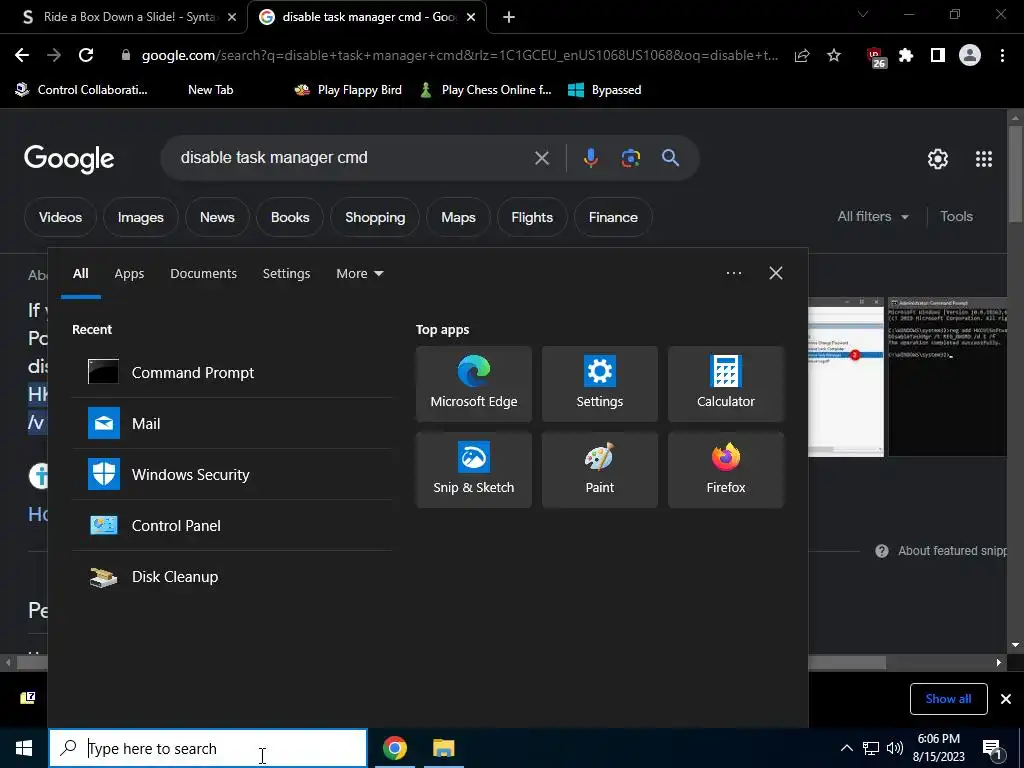
Task: Search by image with Google Lens
Action: point(630,157)
